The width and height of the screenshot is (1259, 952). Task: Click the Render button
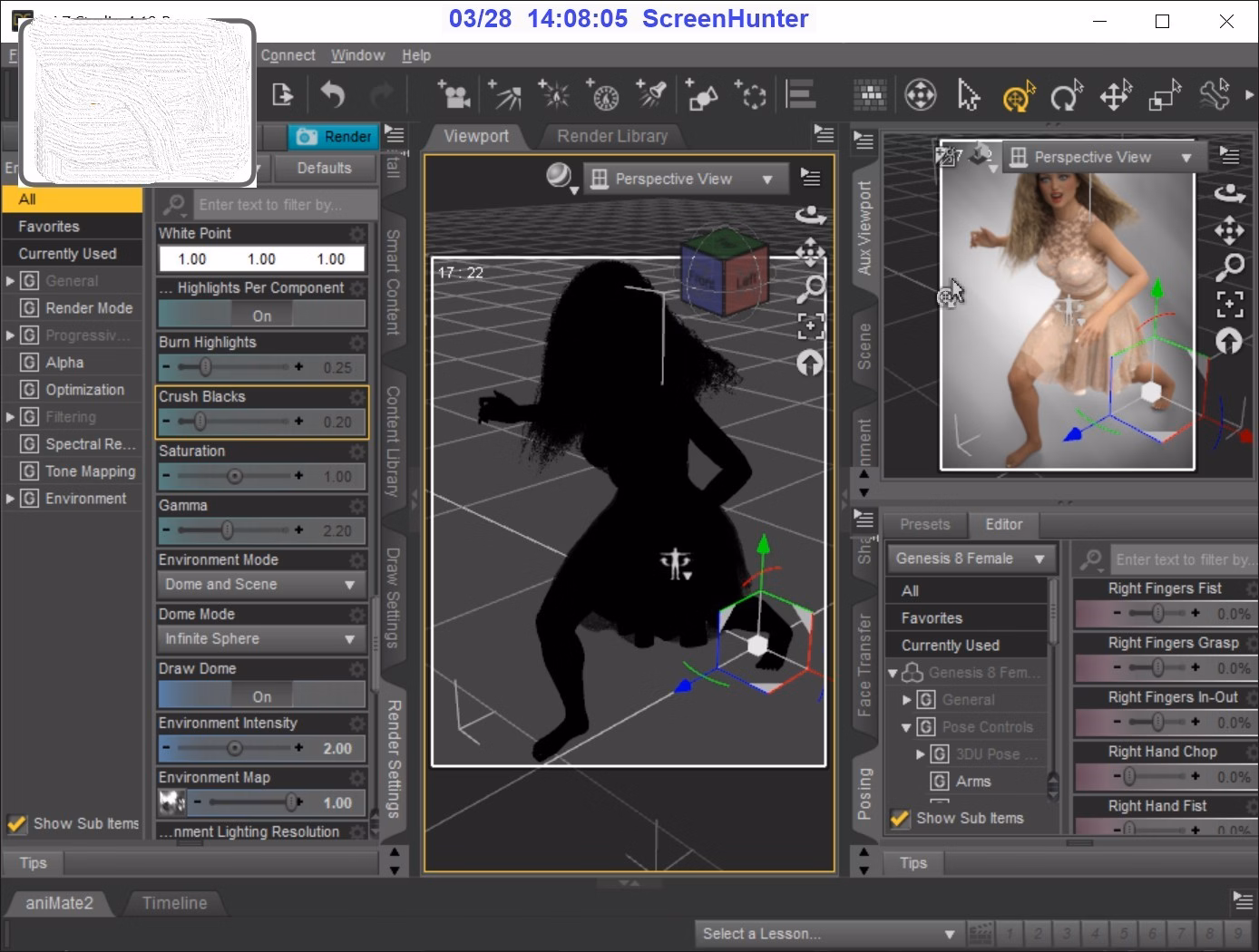click(334, 137)
